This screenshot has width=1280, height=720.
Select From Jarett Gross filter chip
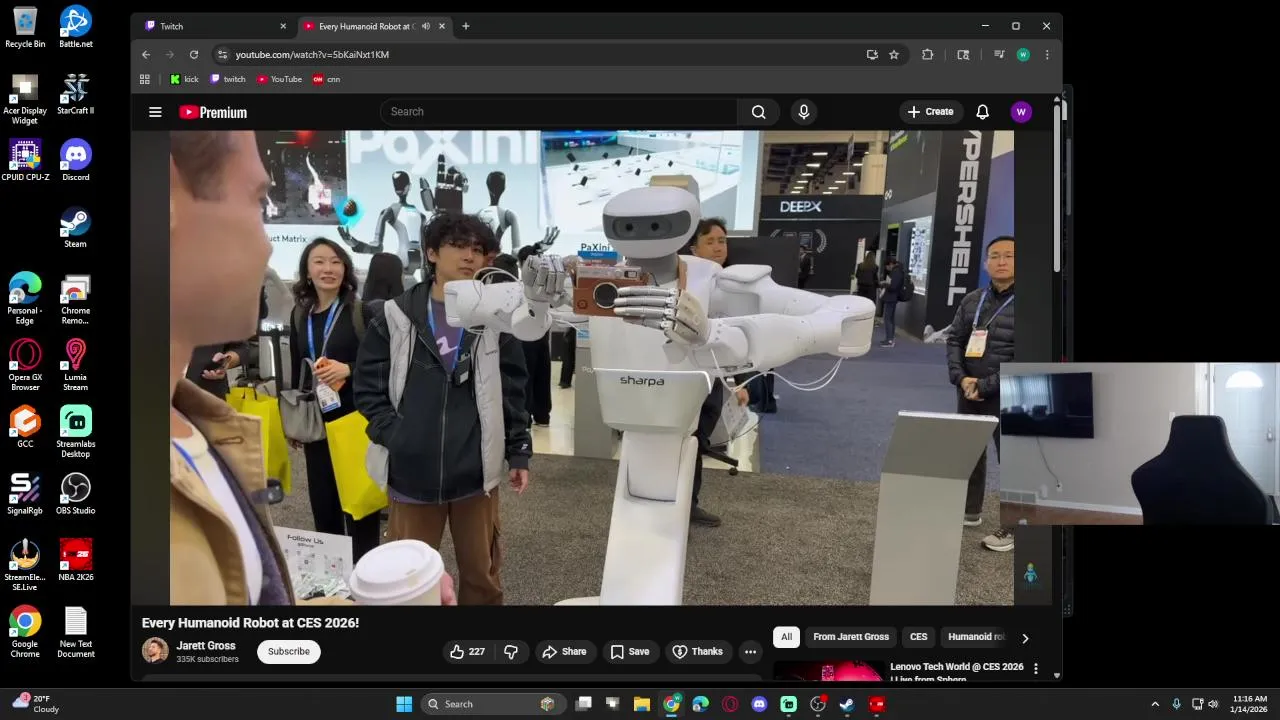click(850, 637)
